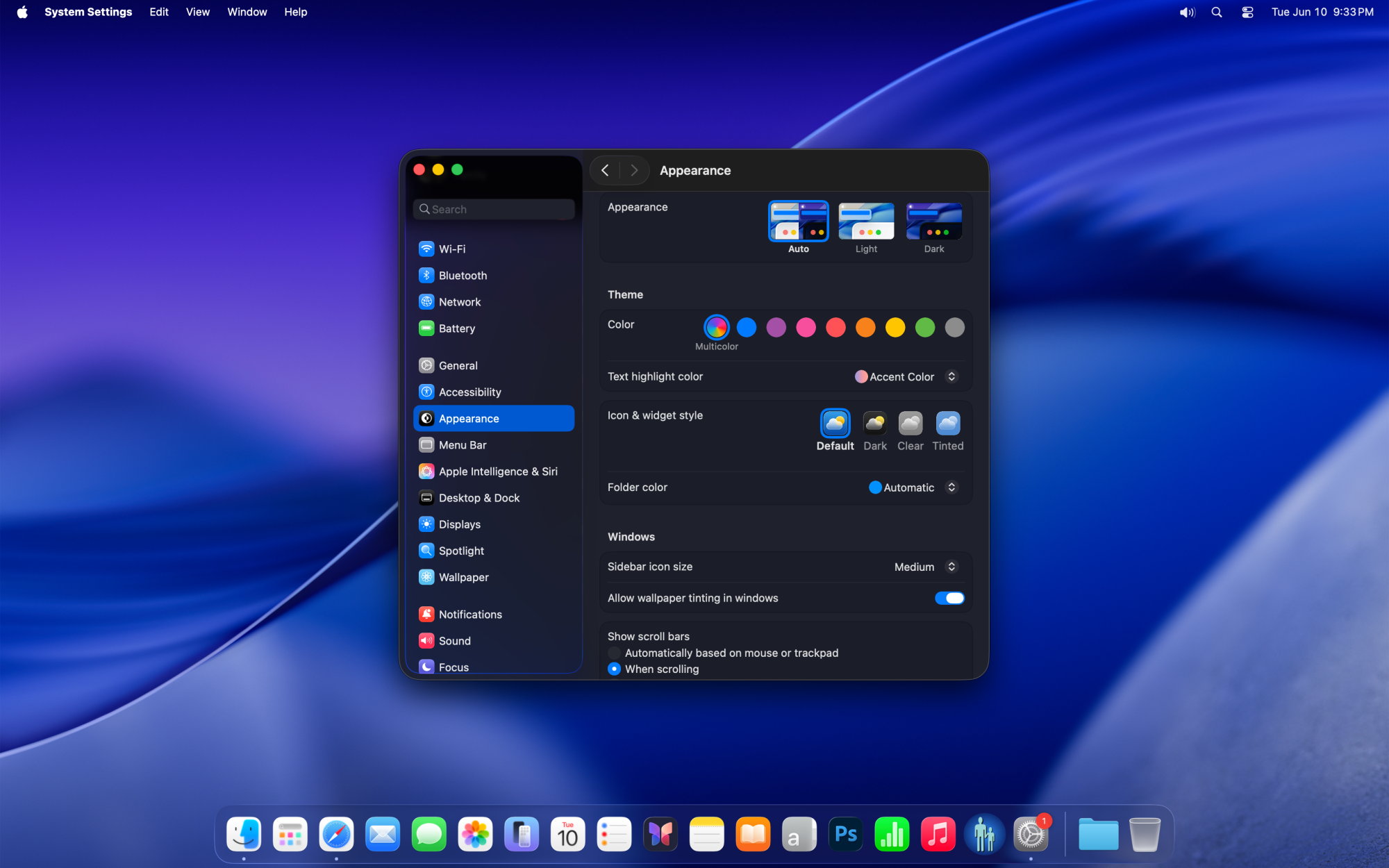Select Network in the sidebar
Image resolution: width=1389 pixels, height=868 pixels.
pos(493,301)
